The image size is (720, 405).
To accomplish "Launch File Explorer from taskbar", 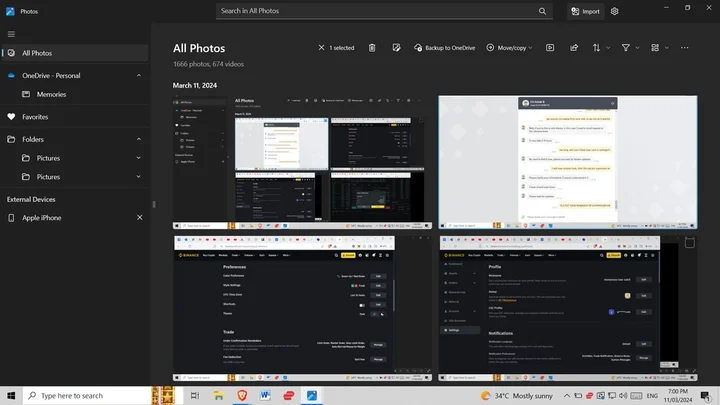I will tap(219, 395).
